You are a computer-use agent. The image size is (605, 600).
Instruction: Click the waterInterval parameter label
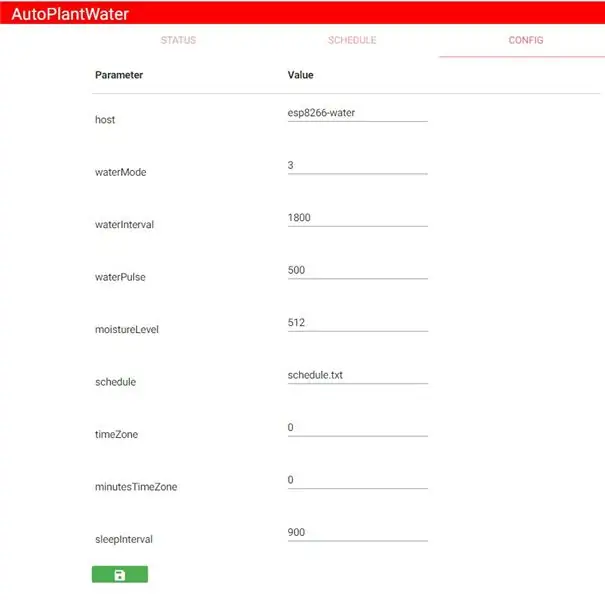pyautogui.click(x=124, y=225)
